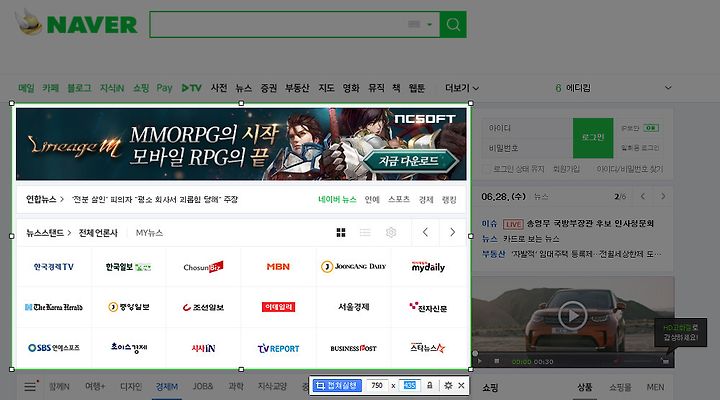Go to 사전 in navigation bar
Image resolution: width=720 pixels, height=400 pixels.
[219, 88]
